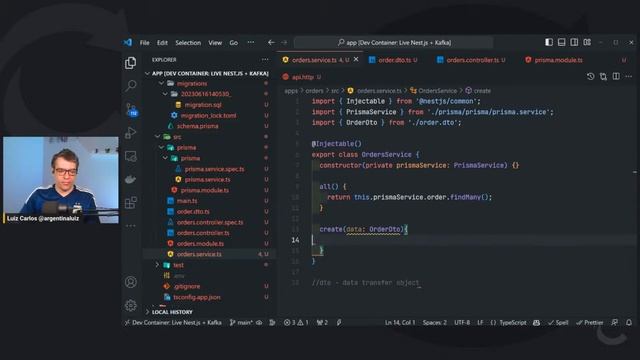
Task: Toggle bottom panel layout button
Action: pyautogui.click(x=562, y=42)
